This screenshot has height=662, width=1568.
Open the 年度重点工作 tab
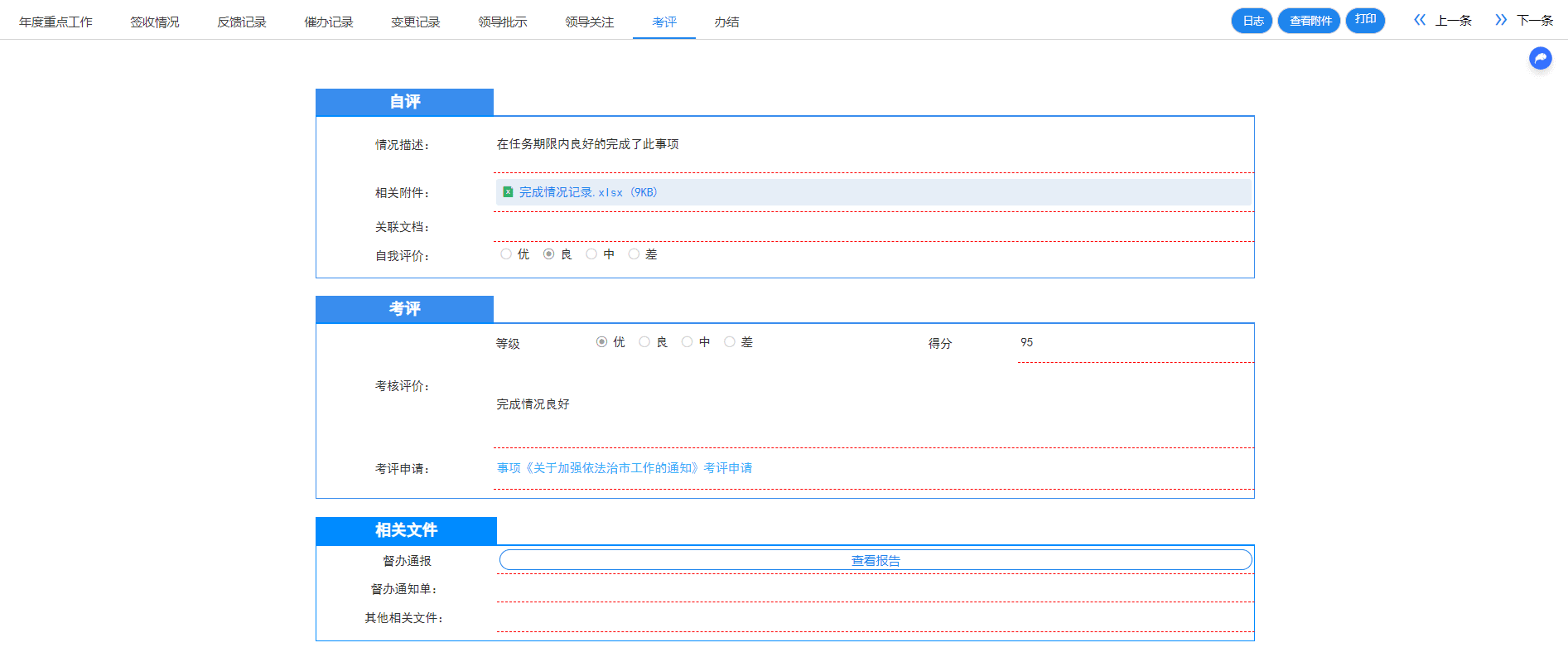[x=55, y=22]
